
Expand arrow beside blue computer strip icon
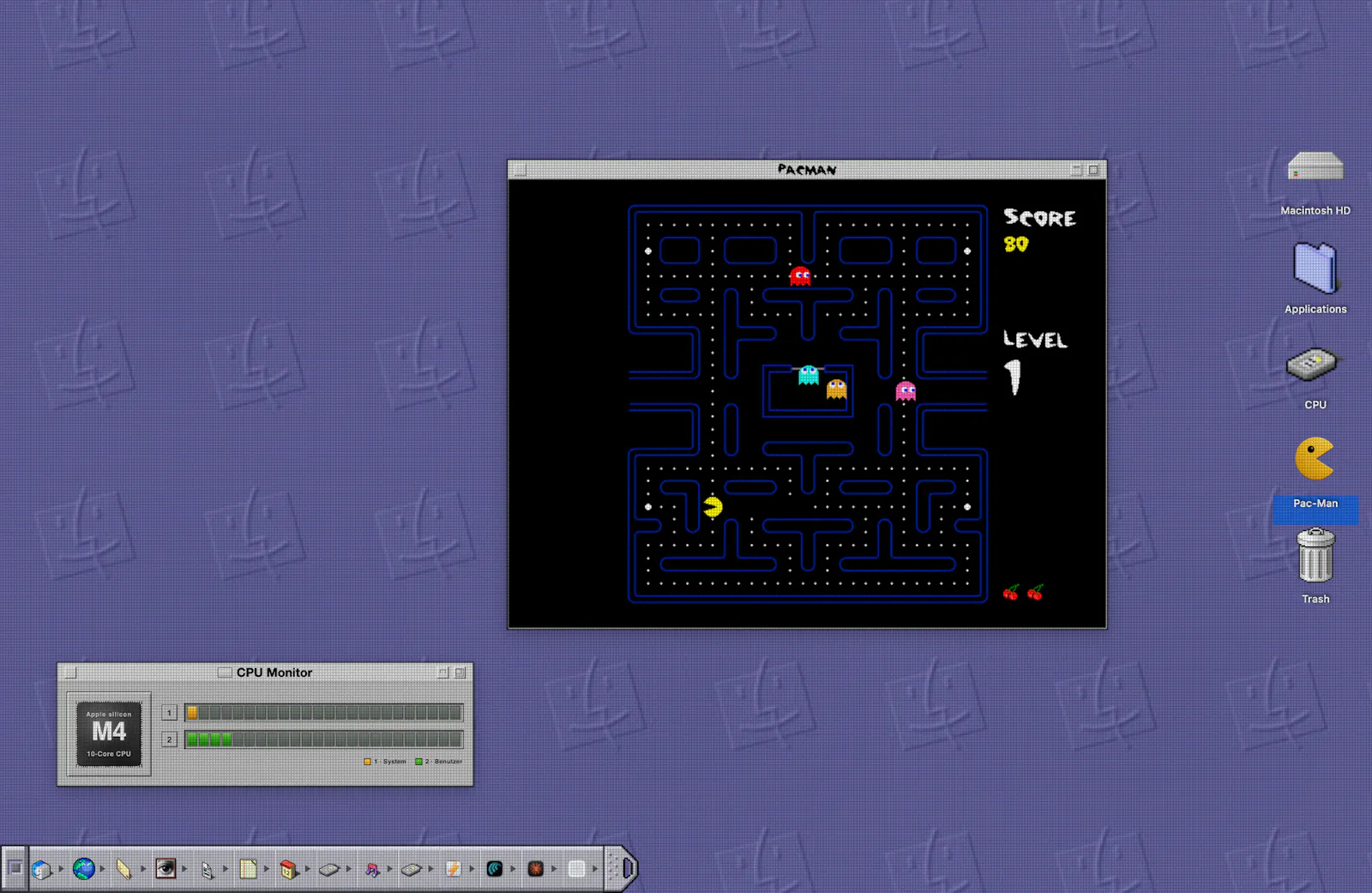61,869
